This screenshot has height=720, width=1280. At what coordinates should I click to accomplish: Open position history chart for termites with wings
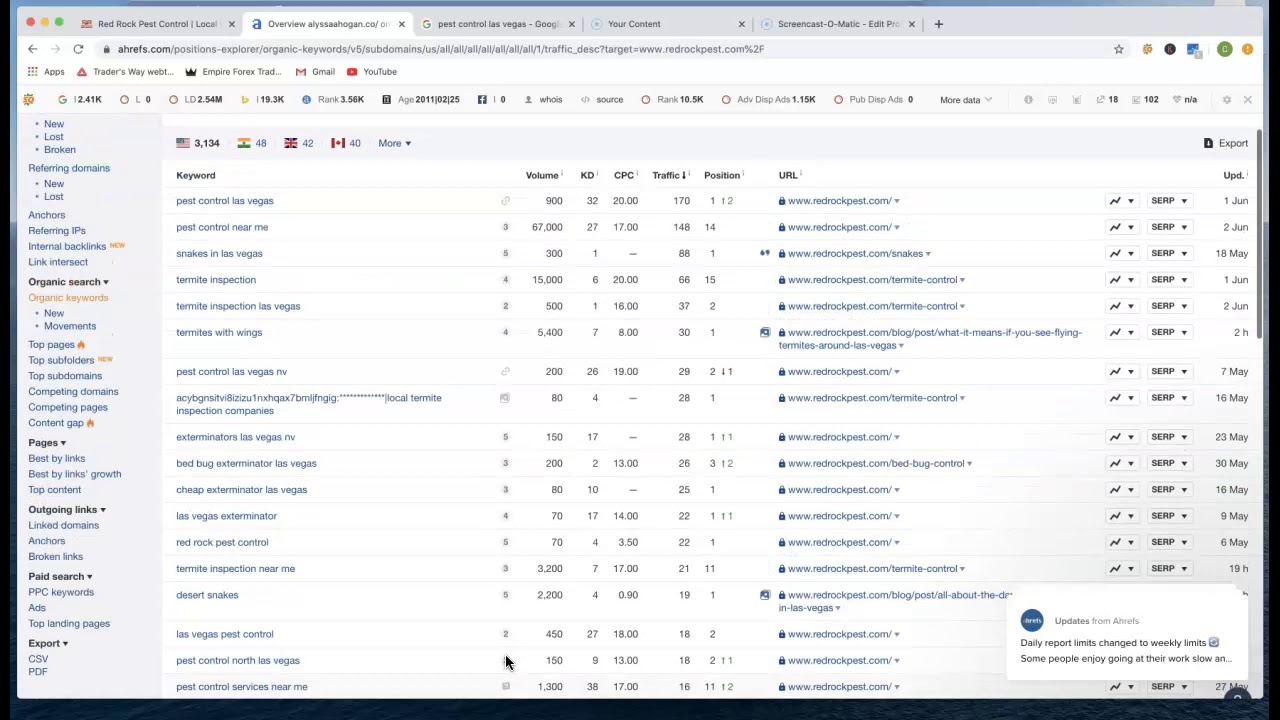1121,333
